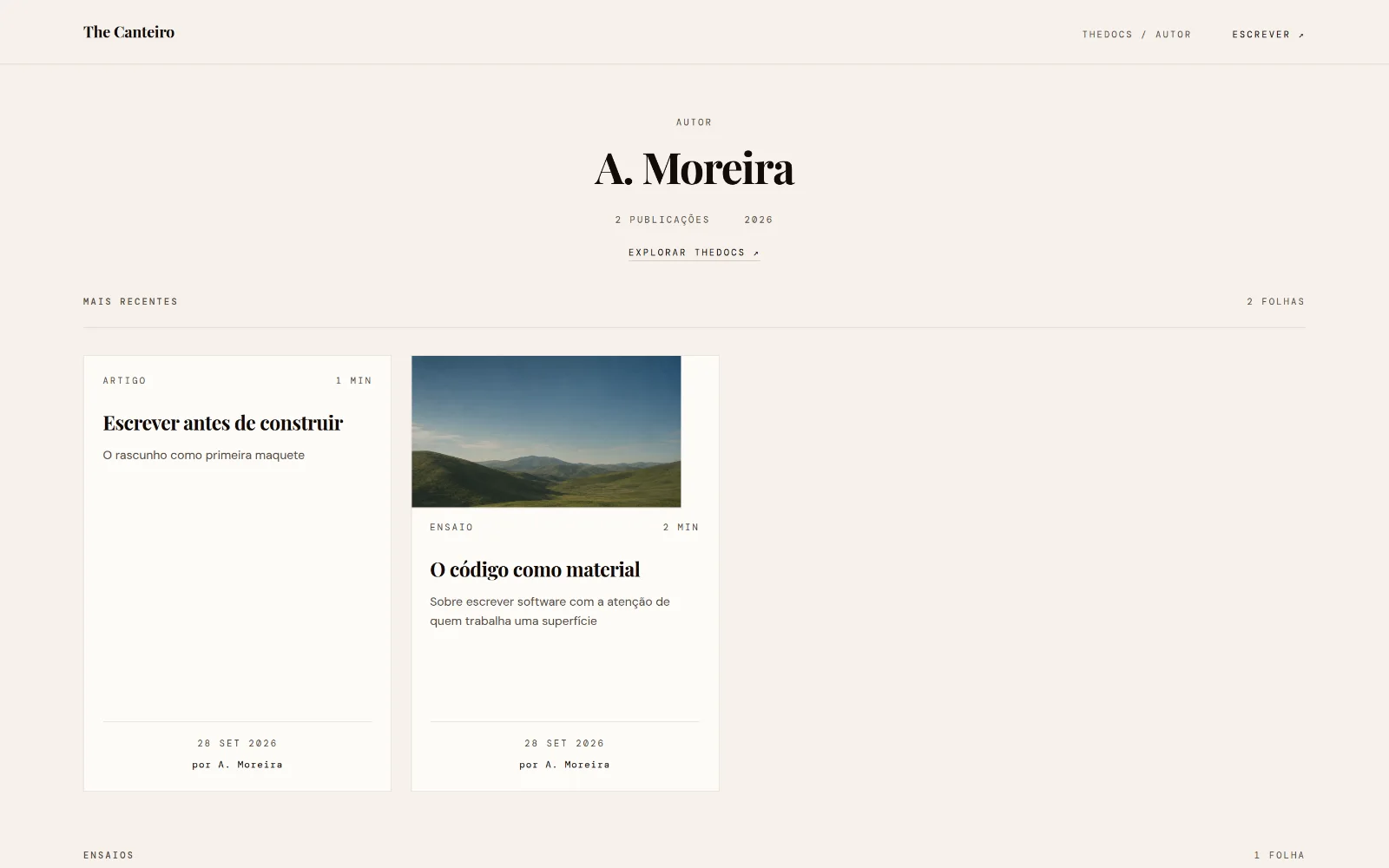Click the 2026 year label under author

(758, 220)
